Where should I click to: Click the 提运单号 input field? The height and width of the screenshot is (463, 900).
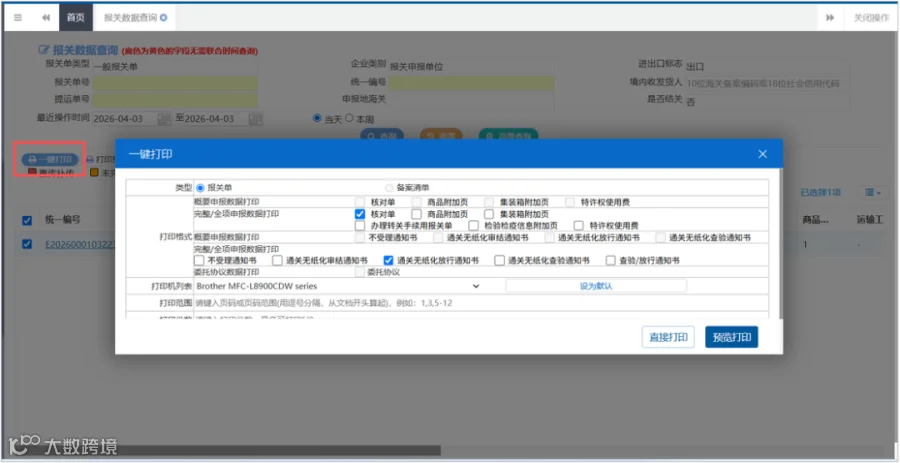pyautogui.click(x=175, y=99)
